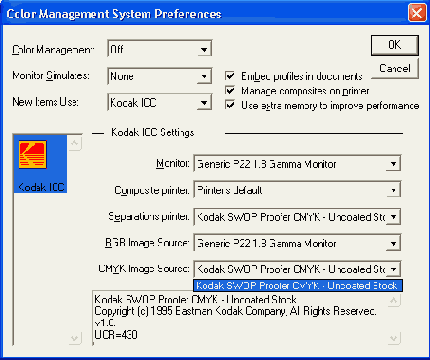This screenshot has height=360, width=430.
Task: Click description box scroll down arrow
Action: point(394,339)
